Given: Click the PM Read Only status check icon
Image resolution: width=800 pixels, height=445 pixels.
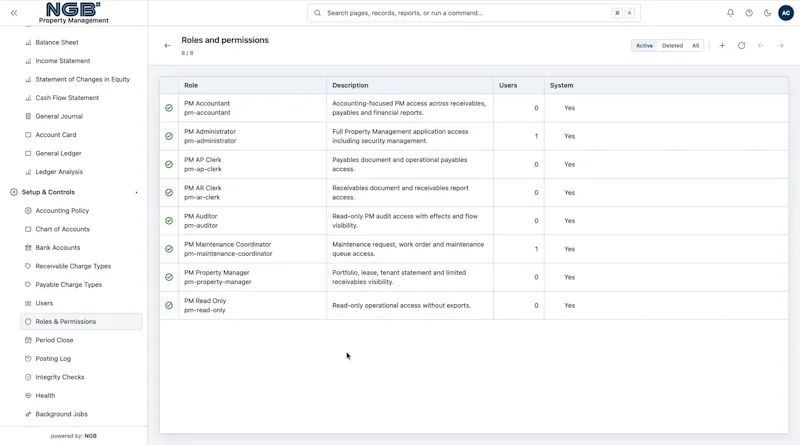Looking at the screenshot, I should [169, 305].
